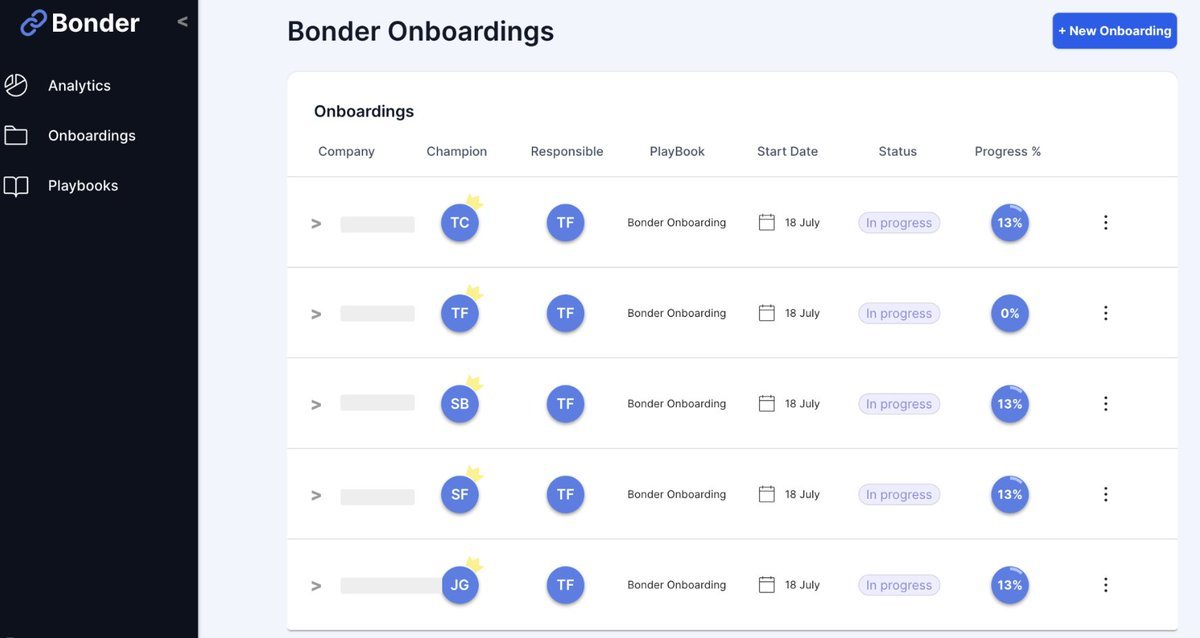
Task: Click the calendar icon in the first row
Action: pos(767,223)
